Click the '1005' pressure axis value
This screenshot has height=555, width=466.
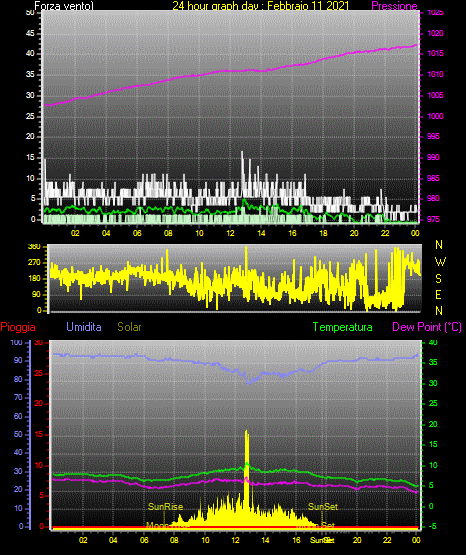(x=435, y=95)
